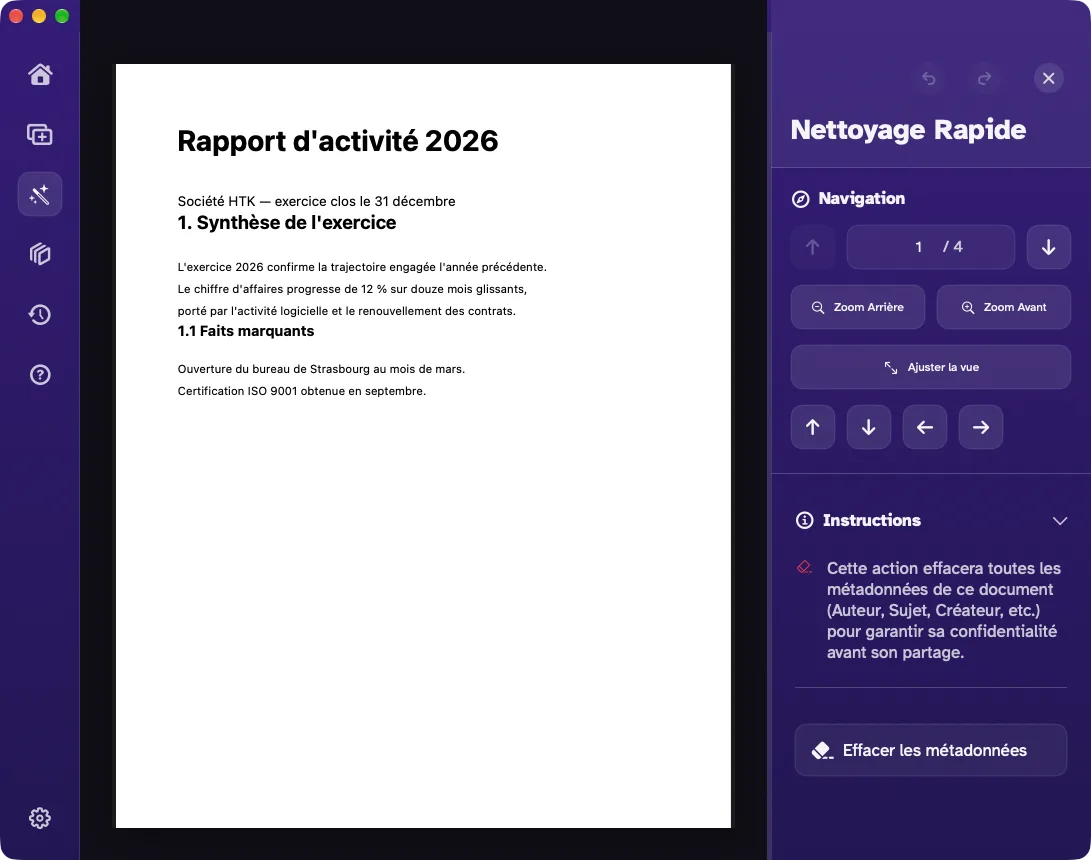
Task: Go to previous page arrow
Action: (x=813, y=247)
